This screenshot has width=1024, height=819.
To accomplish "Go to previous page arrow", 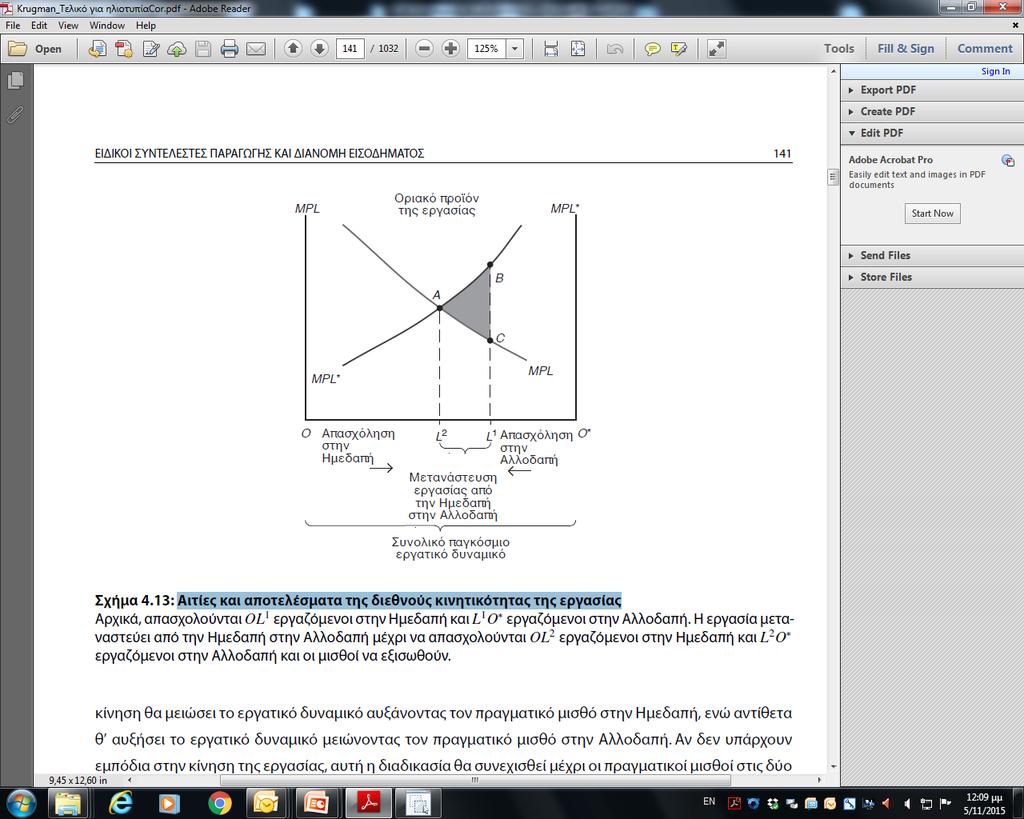I will [293, 48].
